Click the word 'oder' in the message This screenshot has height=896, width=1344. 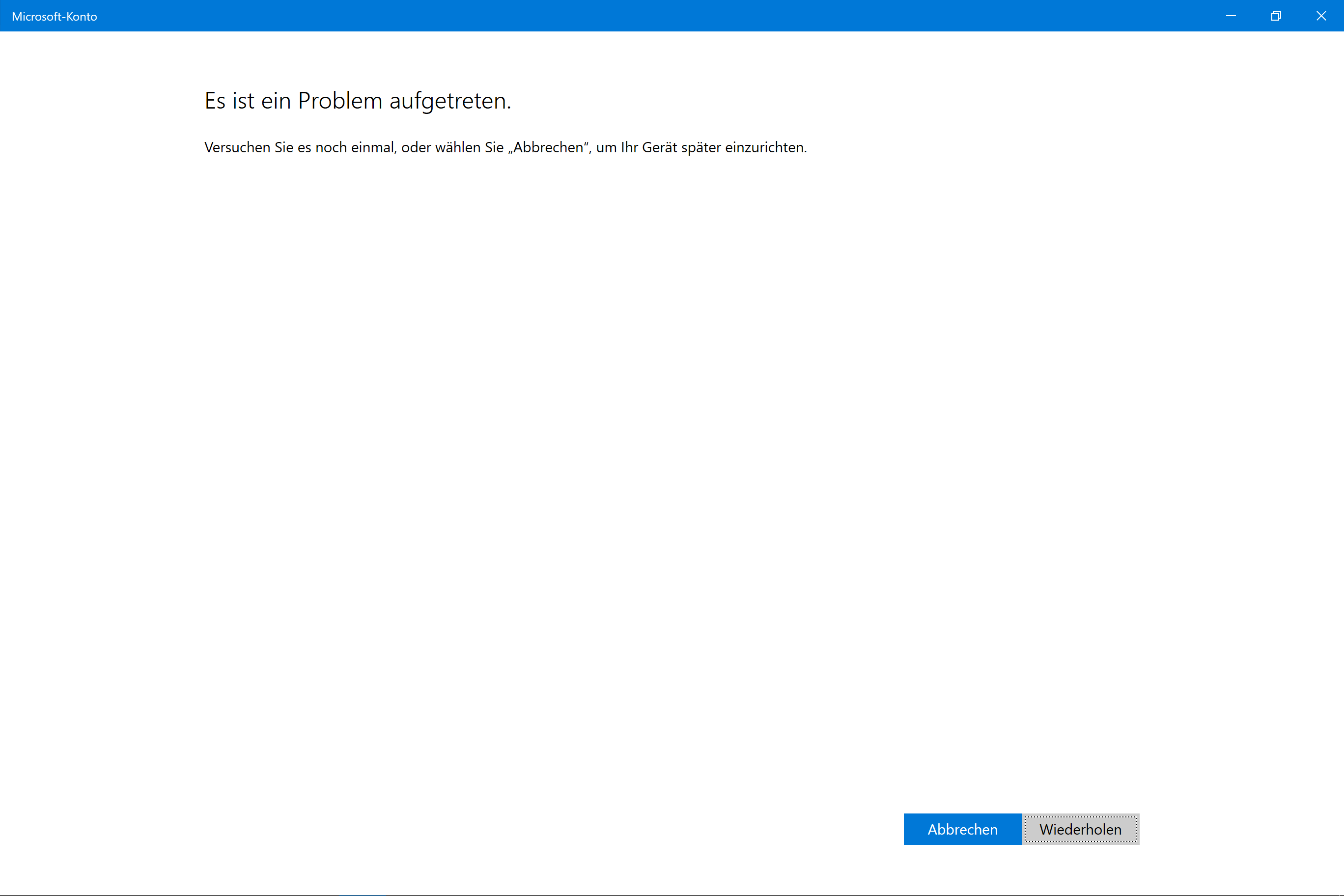point(416,147)
